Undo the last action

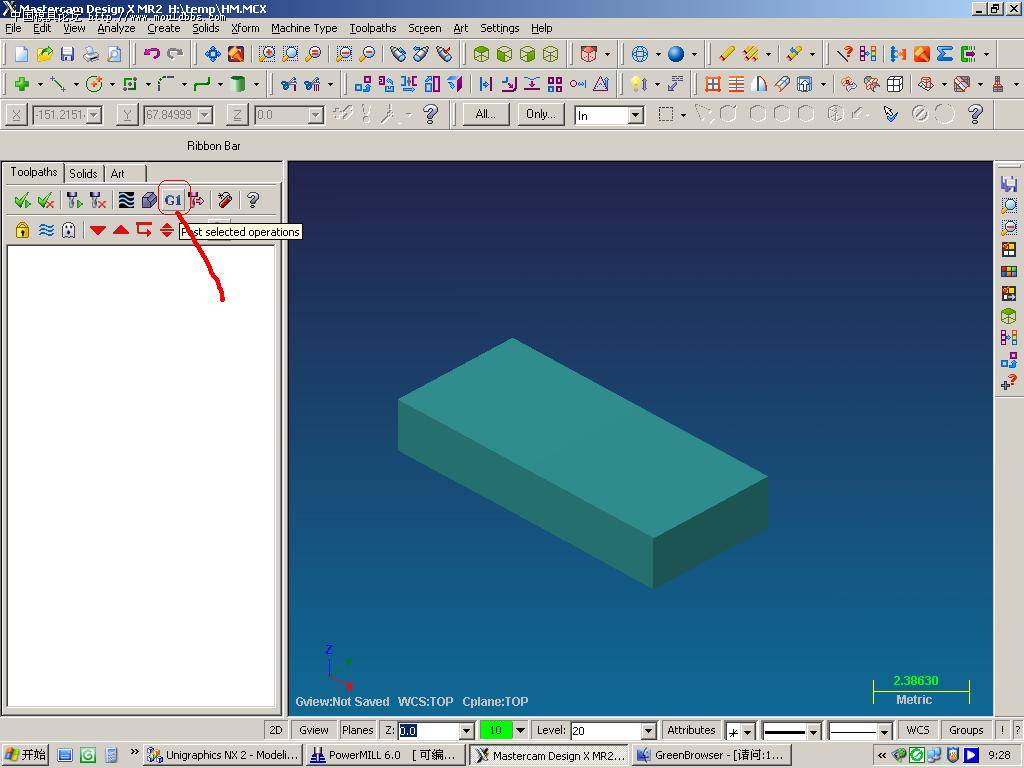click(x=152, y=54)
